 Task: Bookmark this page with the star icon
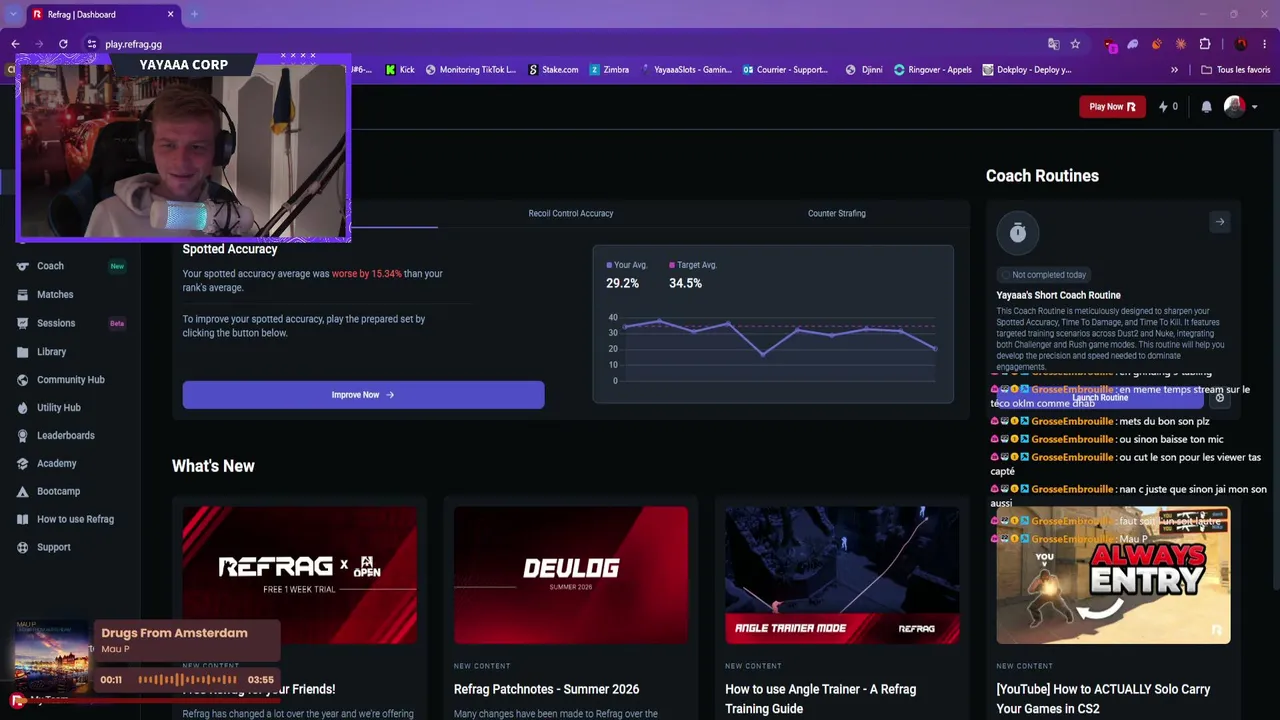[x=1075, y=44]
